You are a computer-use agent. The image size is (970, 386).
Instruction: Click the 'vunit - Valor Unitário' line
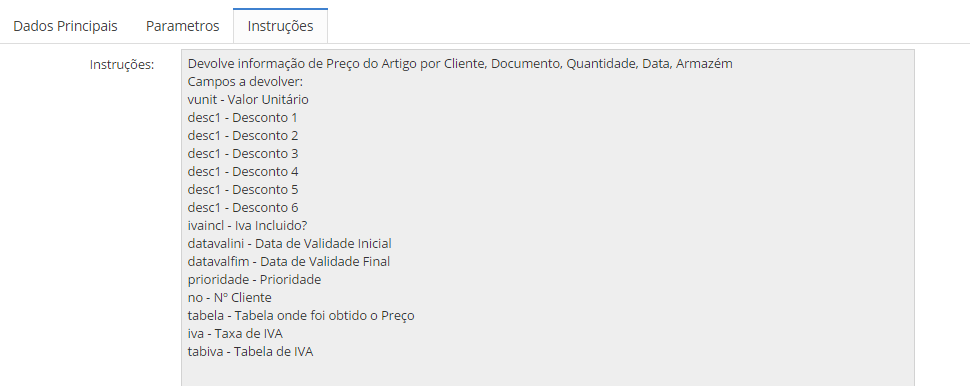coord(247,100)
